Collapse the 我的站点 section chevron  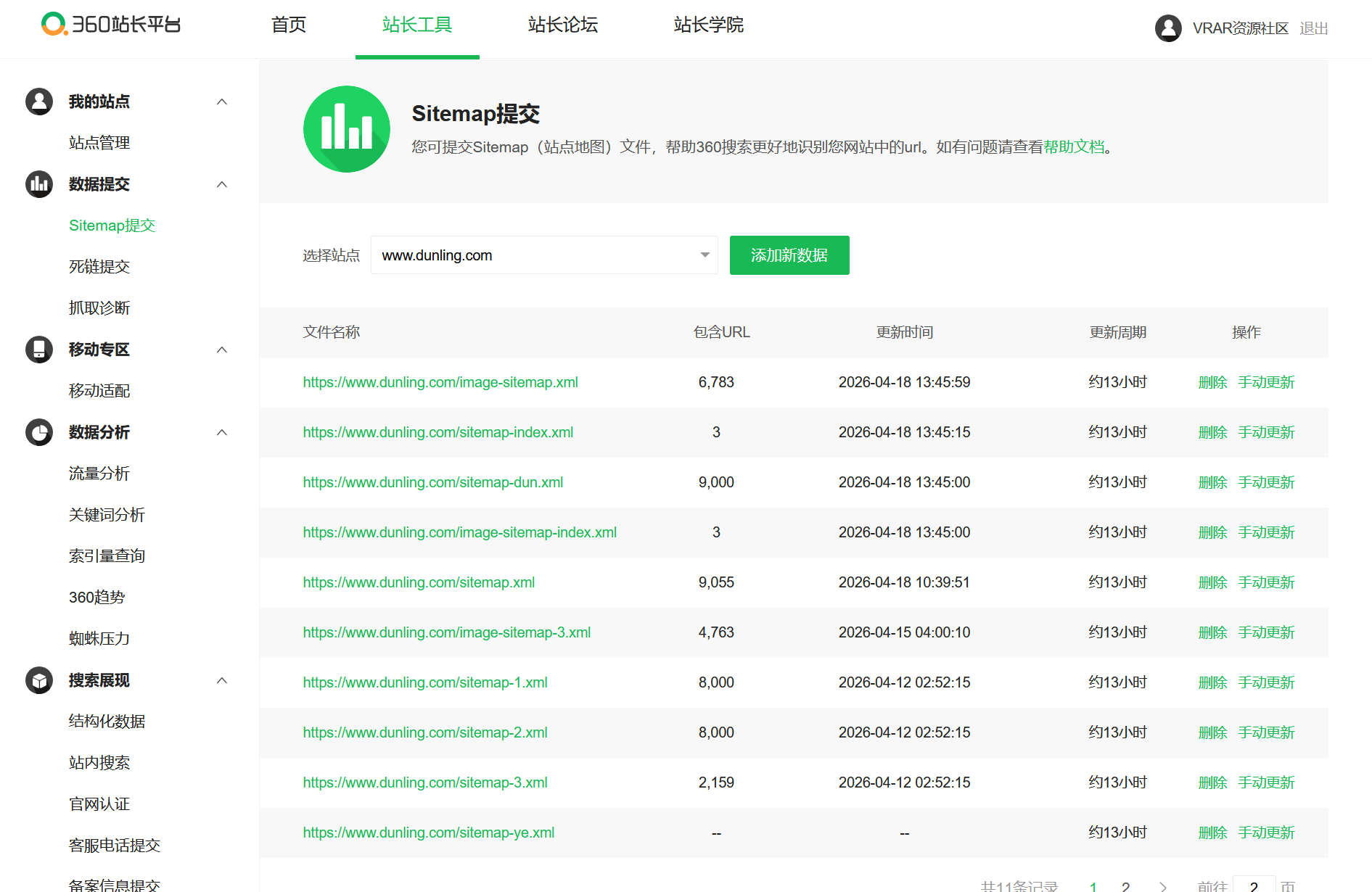(222, 102)
